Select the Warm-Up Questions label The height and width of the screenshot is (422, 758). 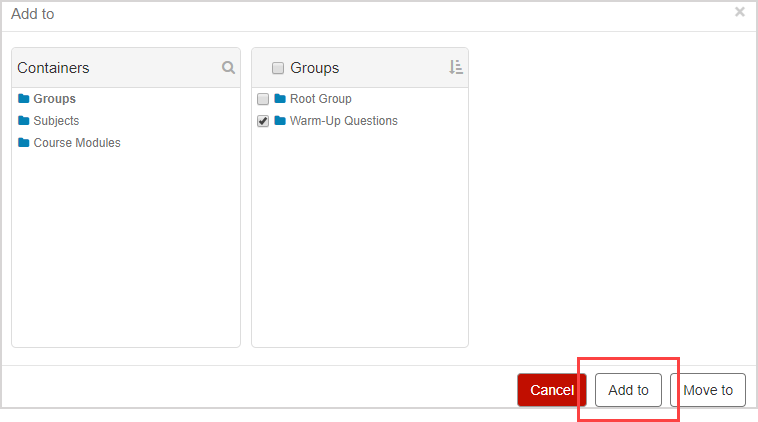pos(343,121)
